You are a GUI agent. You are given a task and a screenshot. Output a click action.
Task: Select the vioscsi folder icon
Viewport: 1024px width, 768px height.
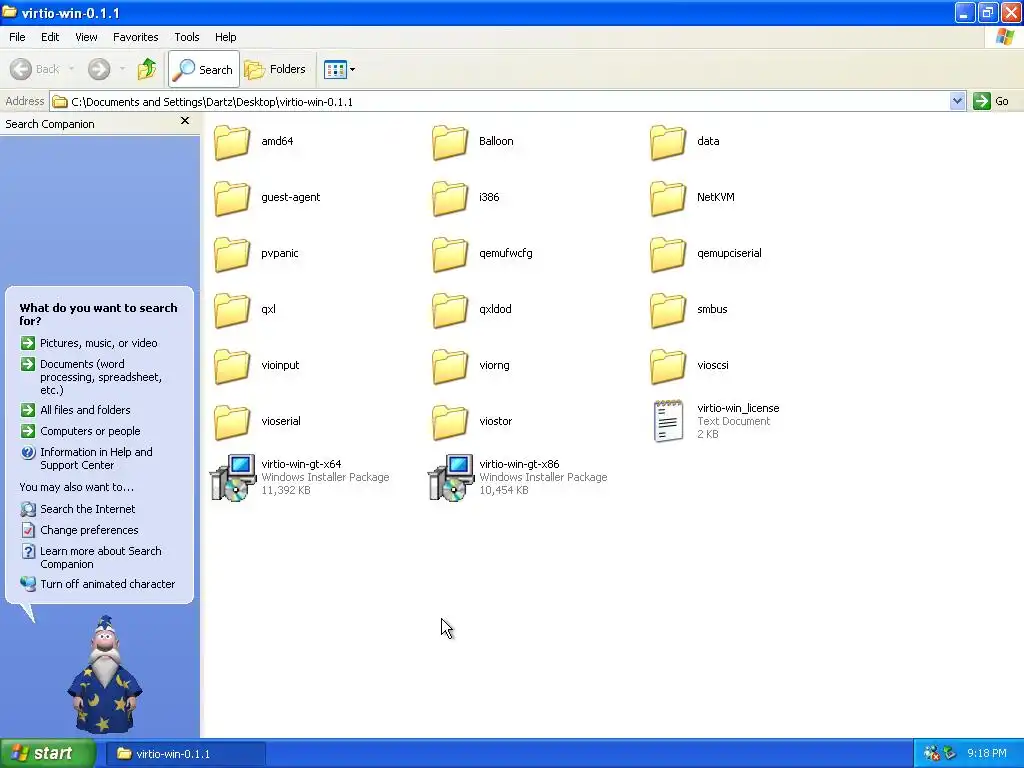pos(668,366)
